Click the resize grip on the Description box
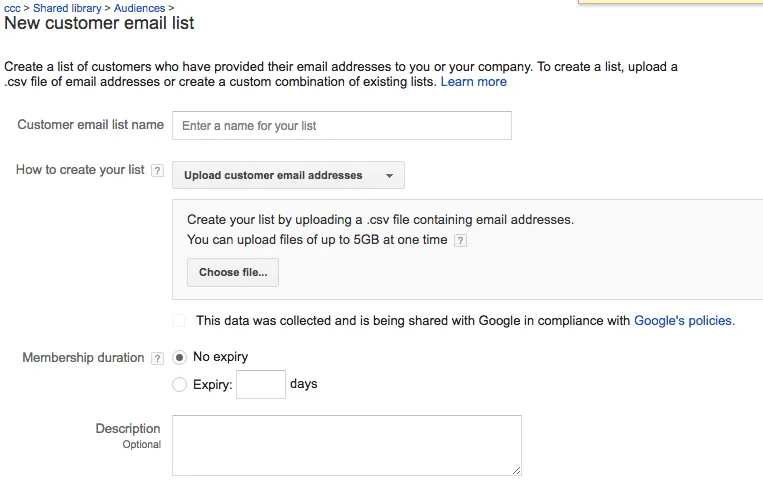The width and height of the screenshot is (763, 500). point(516,470)
